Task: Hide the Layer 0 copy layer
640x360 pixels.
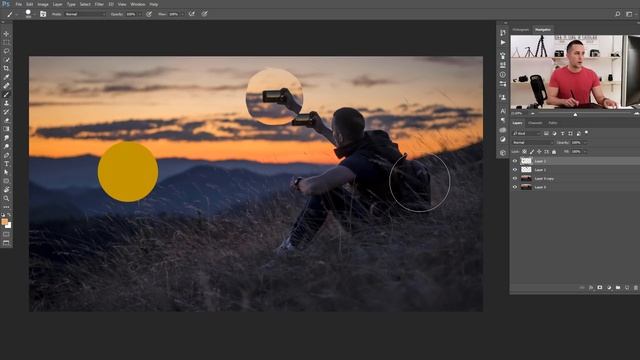Action: pyautogui.click(x=515, y=178)
